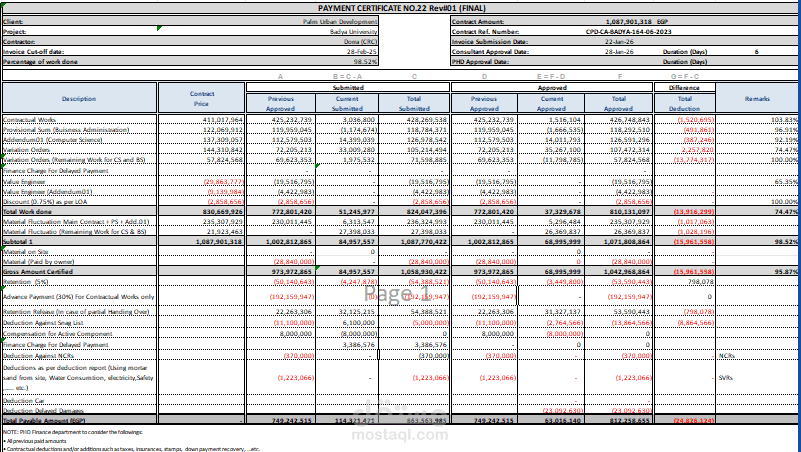Select 'Discount (0.75%) as per LOA' row label
Image resolution: width=801 pixels, height=452 pixels.
pos(45,202)
